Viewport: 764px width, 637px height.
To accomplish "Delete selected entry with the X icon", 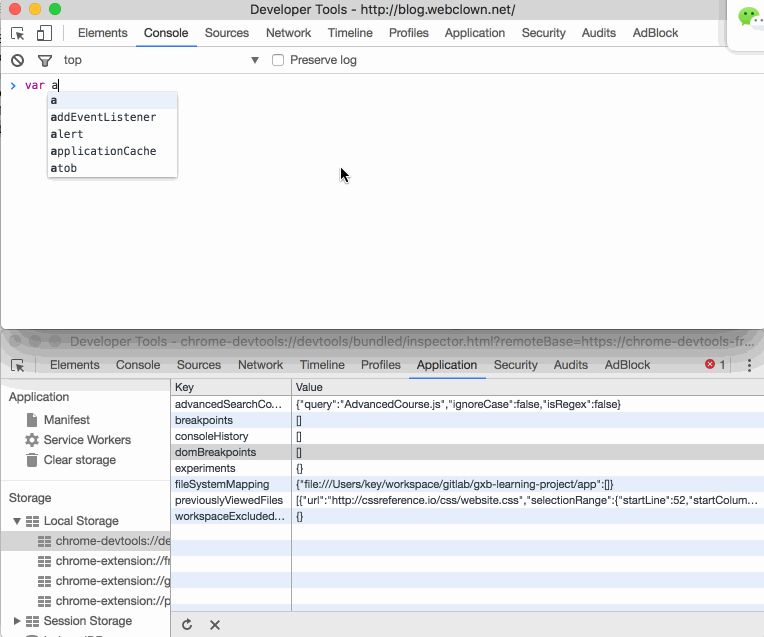I will pos(215,625).
